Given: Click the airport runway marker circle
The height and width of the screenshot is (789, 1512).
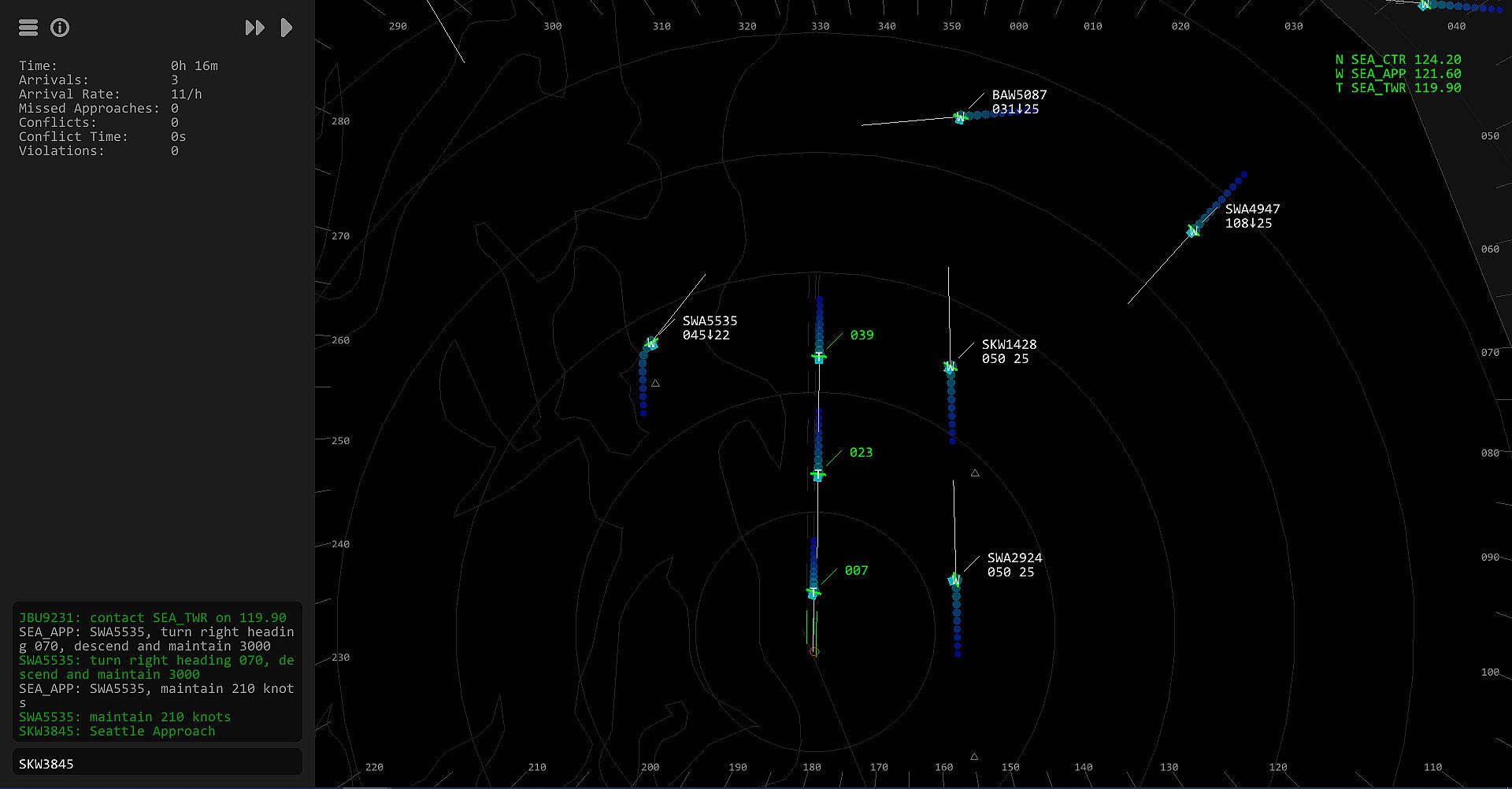Looking at the screenshot, I should [814, 652].
